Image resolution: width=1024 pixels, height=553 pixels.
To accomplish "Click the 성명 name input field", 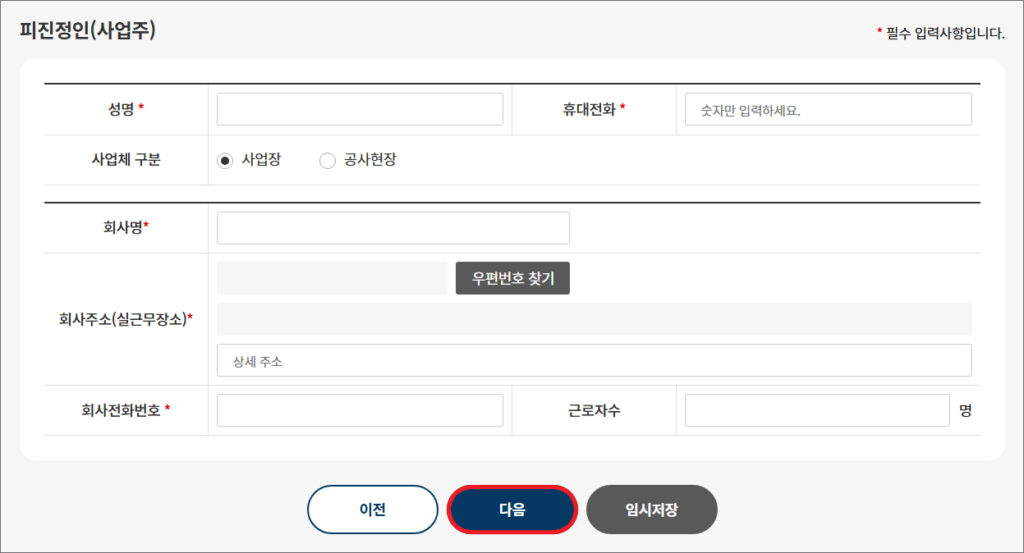I will tap(360, 109).
